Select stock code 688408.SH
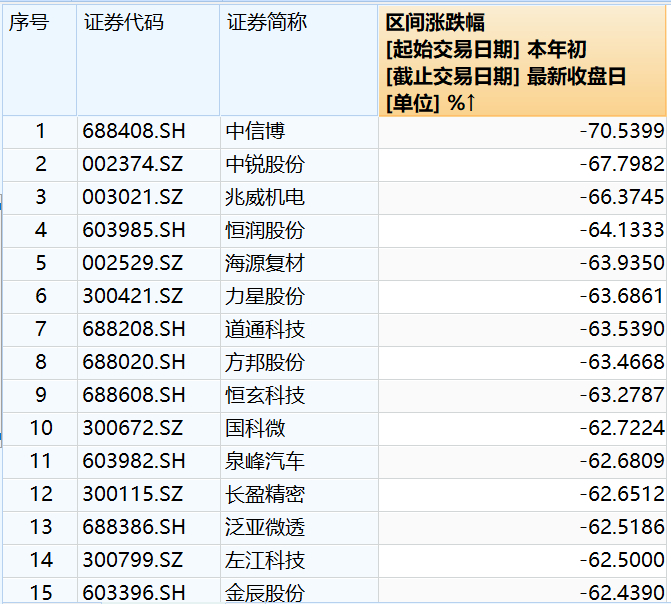671x604 pixels. (134, 131)
